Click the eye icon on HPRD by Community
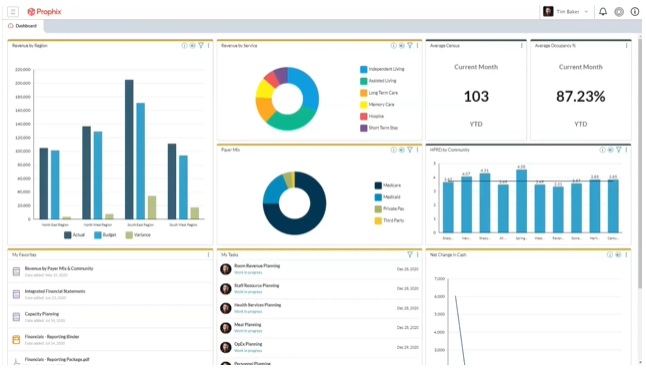This screenshot has height=373, width=646. (611, 150)
